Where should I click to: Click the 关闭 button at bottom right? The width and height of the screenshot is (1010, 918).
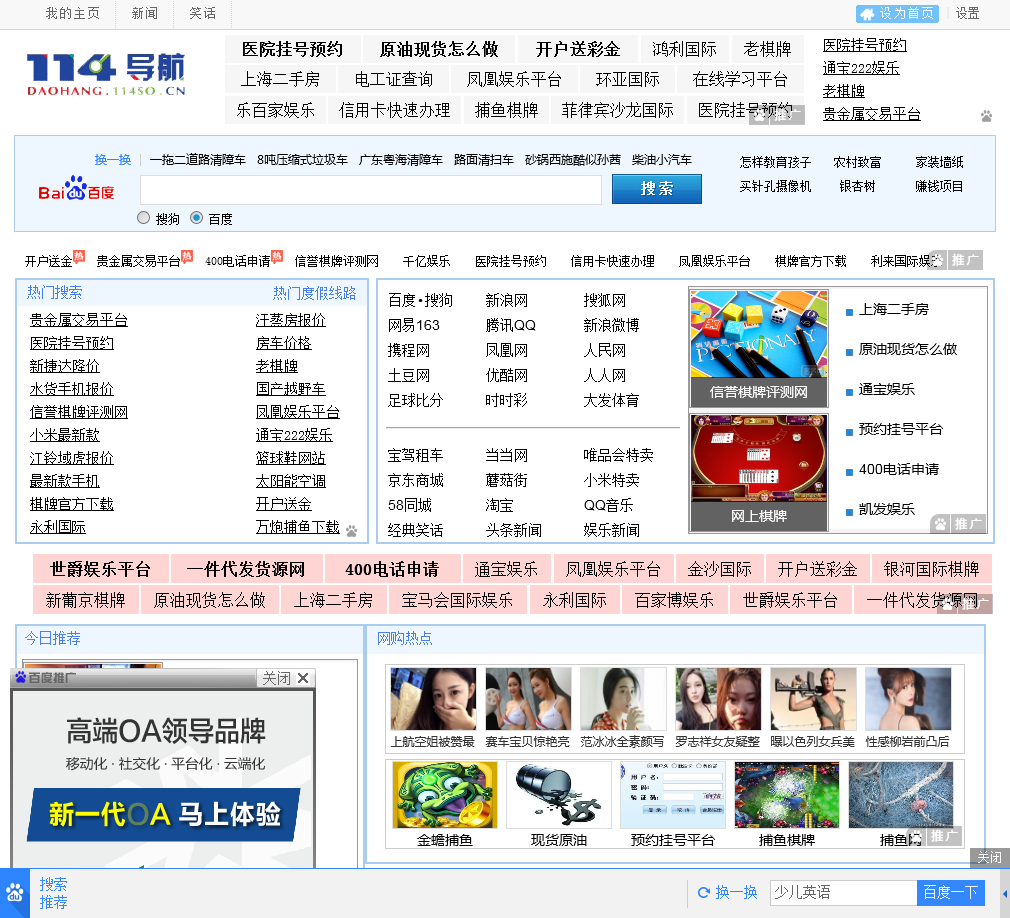[989, 857]
